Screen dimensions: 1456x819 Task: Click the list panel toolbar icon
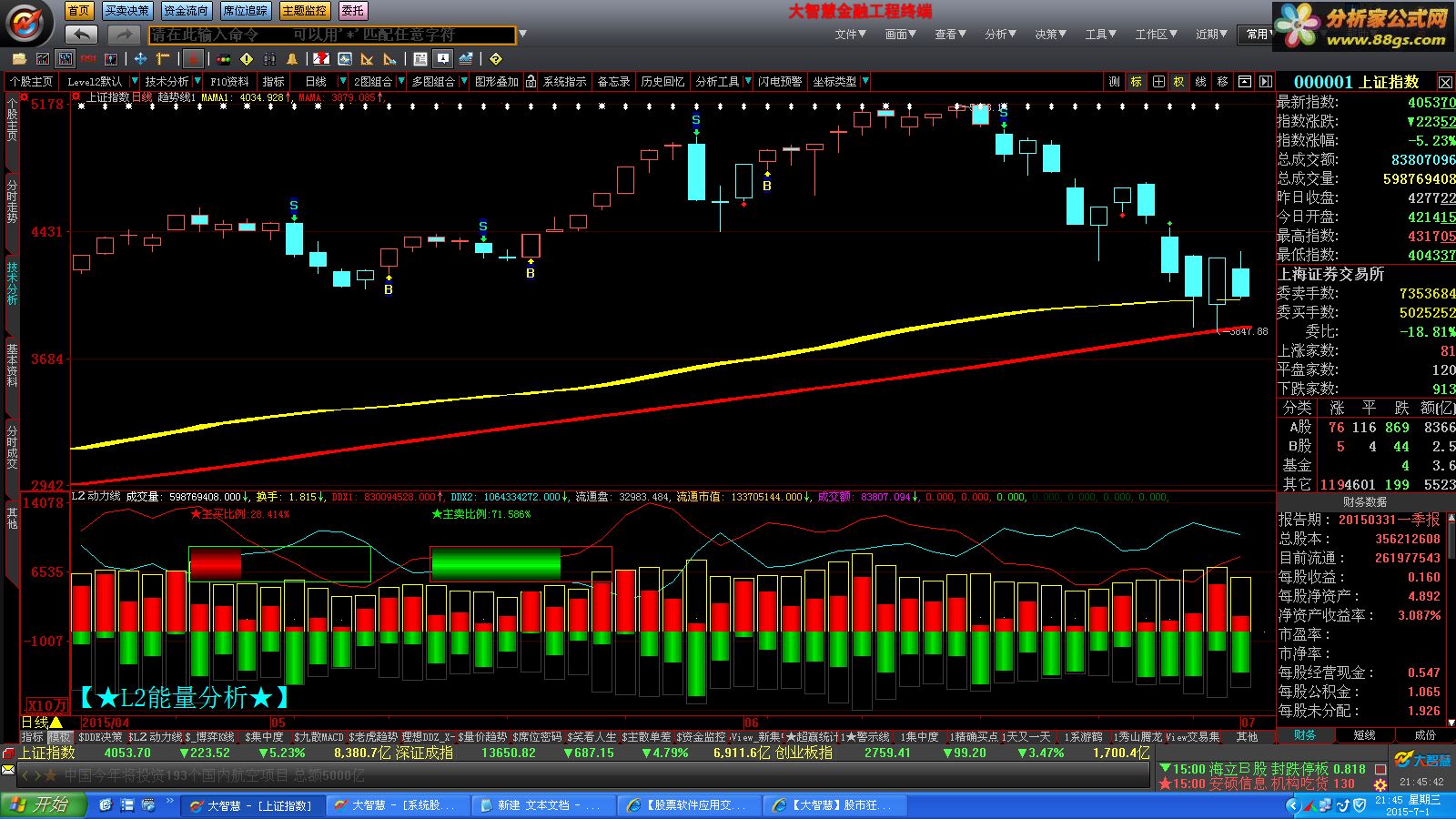click(x=420, y=59)
